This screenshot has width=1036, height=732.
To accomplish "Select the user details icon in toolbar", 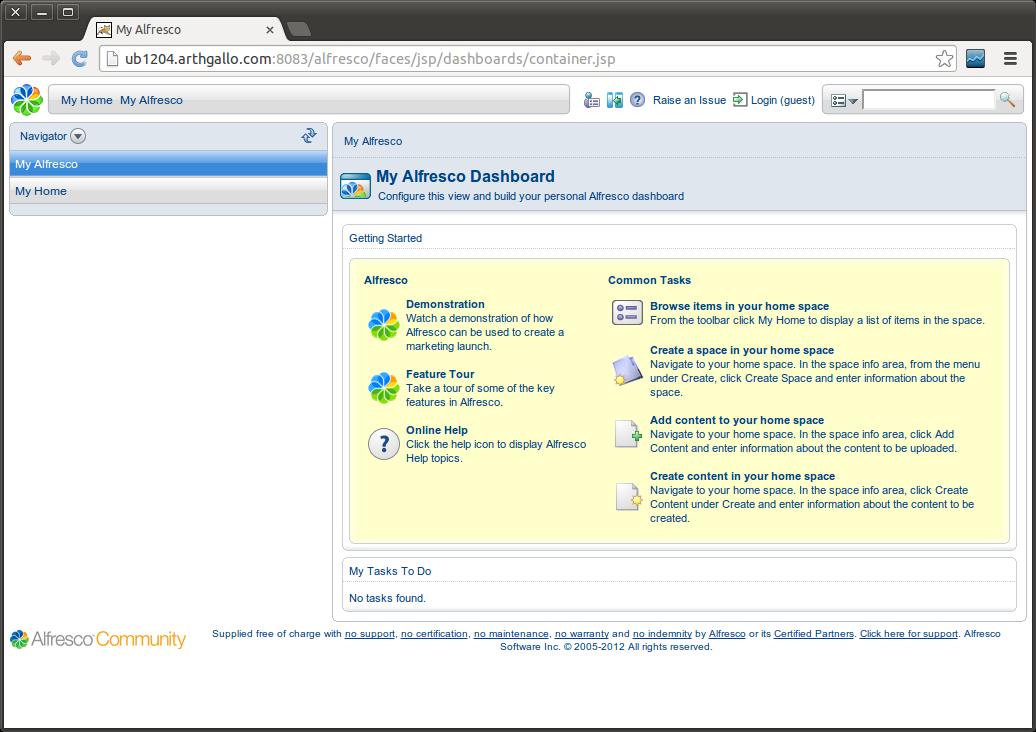I will pos(591,100).
